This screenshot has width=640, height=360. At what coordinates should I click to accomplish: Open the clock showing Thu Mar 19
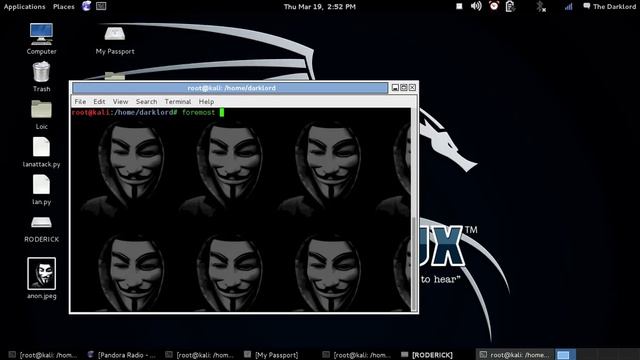[x=320, y=7]
